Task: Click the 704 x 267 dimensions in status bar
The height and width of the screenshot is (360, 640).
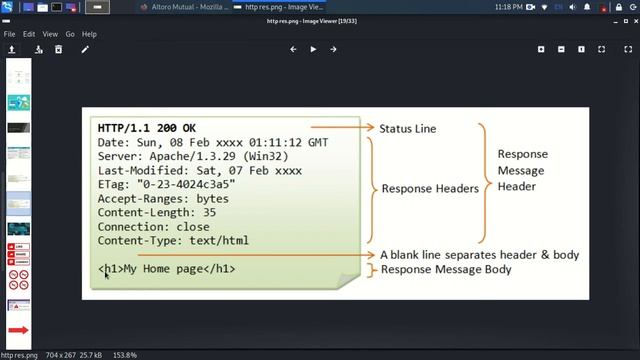Action: (x=62, y=356)
